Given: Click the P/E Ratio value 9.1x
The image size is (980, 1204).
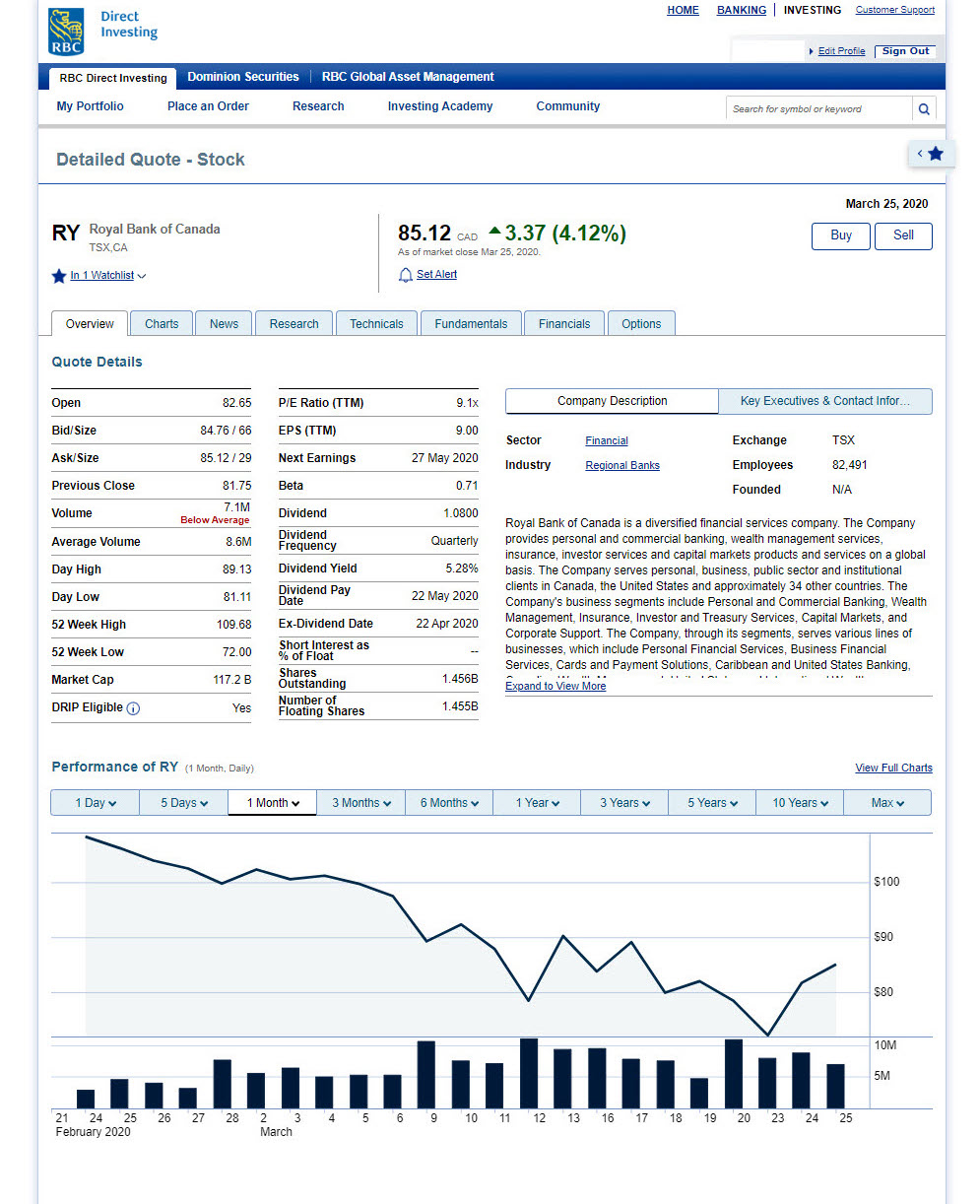Looking at the screenshot, I should 467,403.
